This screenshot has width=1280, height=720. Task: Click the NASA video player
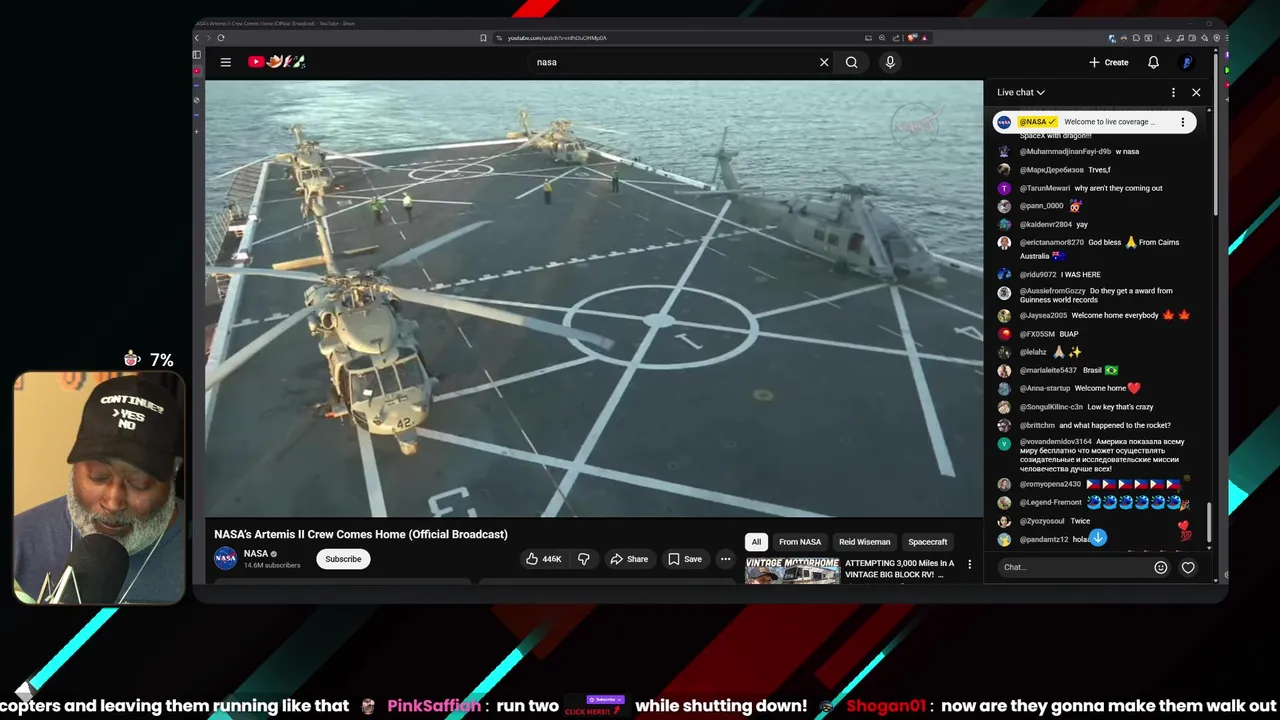click(x=594, y=298)
